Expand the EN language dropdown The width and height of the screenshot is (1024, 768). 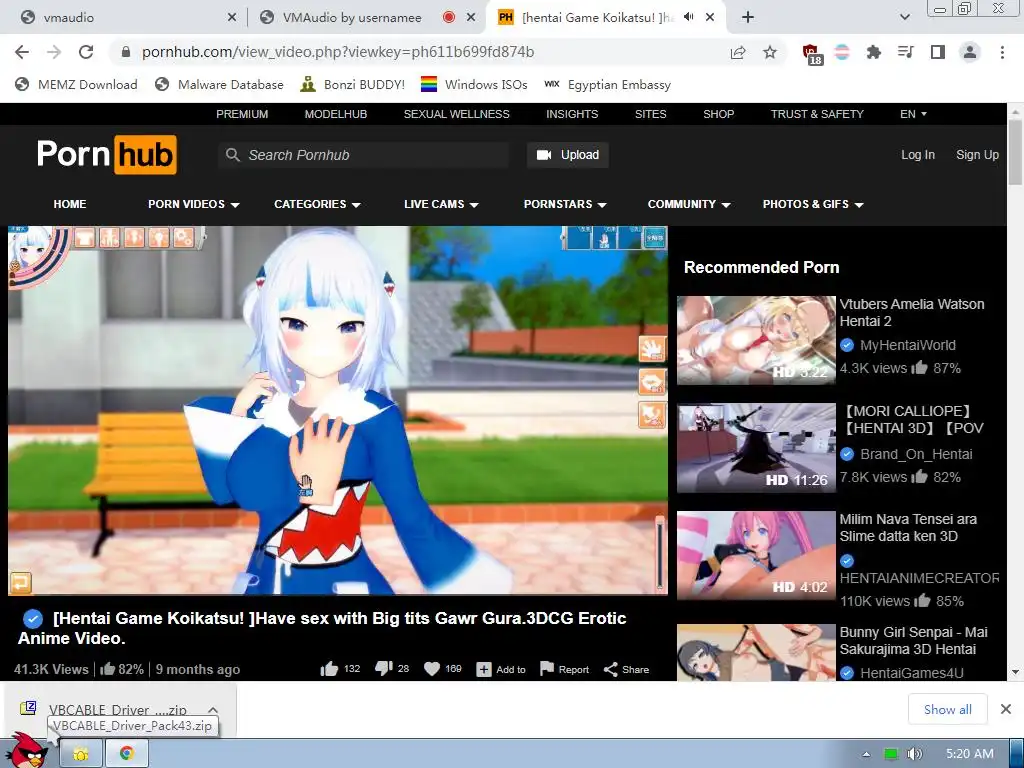[x=913, y=114]
